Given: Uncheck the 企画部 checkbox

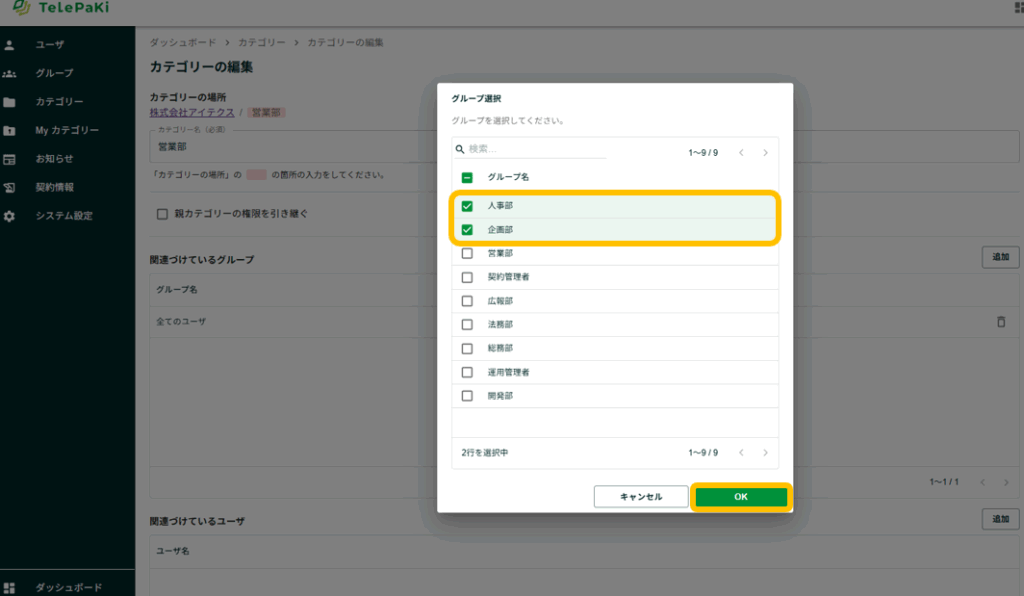Looking at the screenshot, I should click(x=467, y=229).
